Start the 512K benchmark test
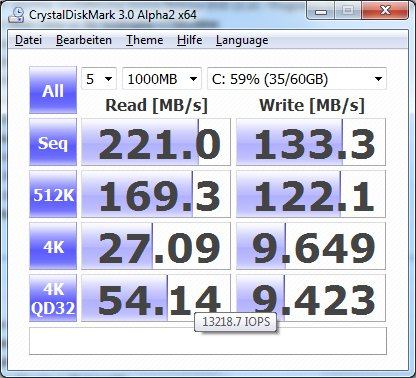The width and height of the screenshot is (416, 378). tap(53, 194)
